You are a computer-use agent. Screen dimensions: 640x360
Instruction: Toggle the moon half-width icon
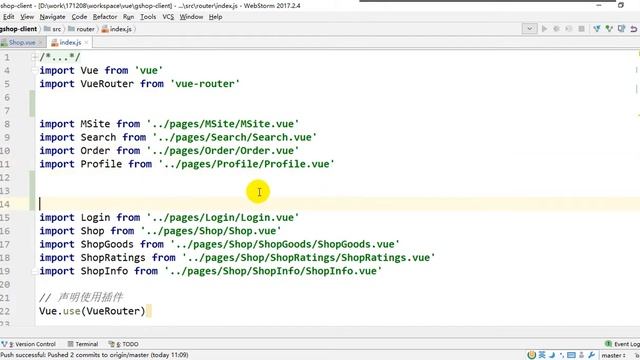(x=552, y=355)
